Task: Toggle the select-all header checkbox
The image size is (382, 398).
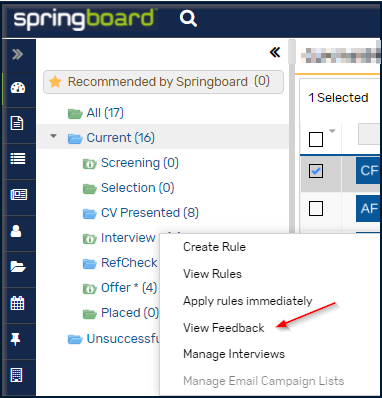Action: coord(316,139)
